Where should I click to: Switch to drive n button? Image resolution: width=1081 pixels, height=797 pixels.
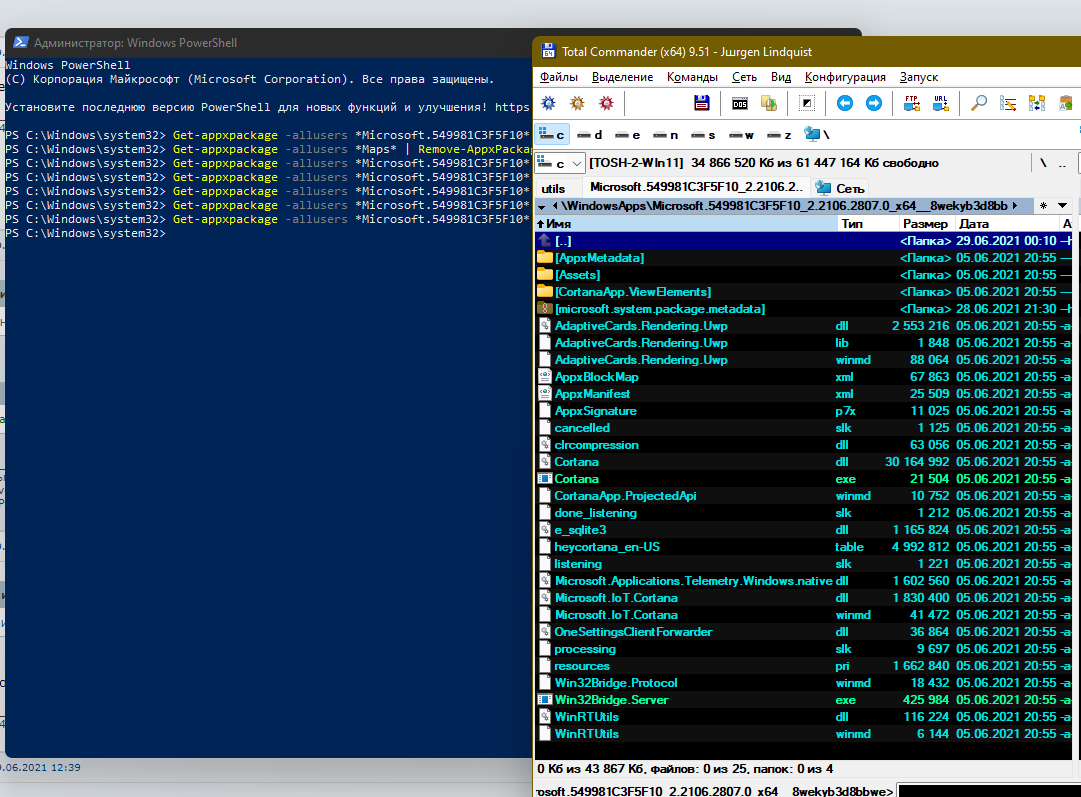pos(665,135)
